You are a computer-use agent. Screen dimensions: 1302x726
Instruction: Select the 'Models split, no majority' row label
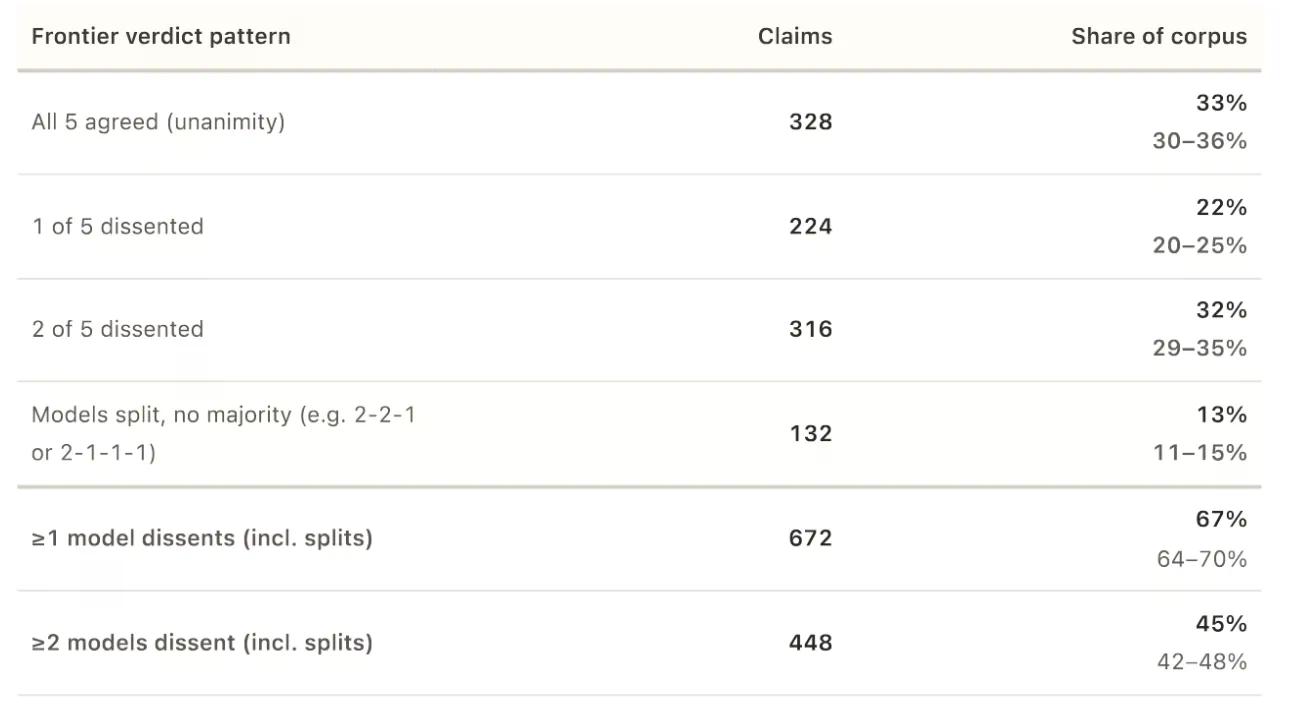[x=223, y=434]
